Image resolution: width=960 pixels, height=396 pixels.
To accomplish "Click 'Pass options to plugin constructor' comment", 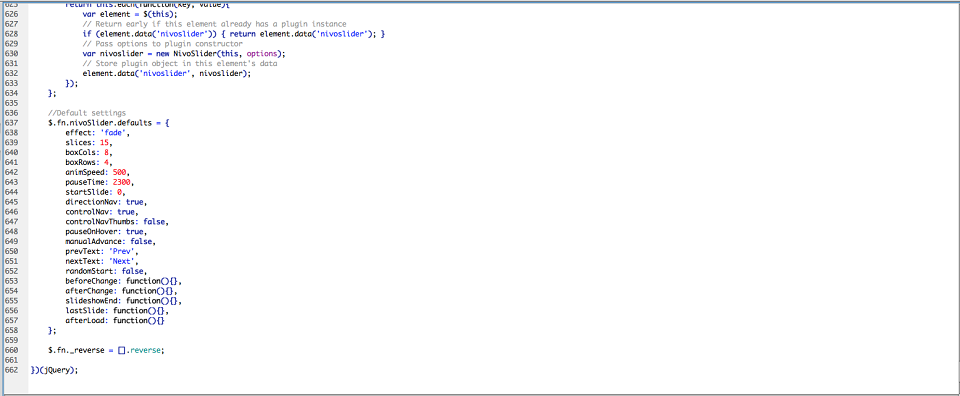I will click(x=163, y=43).
